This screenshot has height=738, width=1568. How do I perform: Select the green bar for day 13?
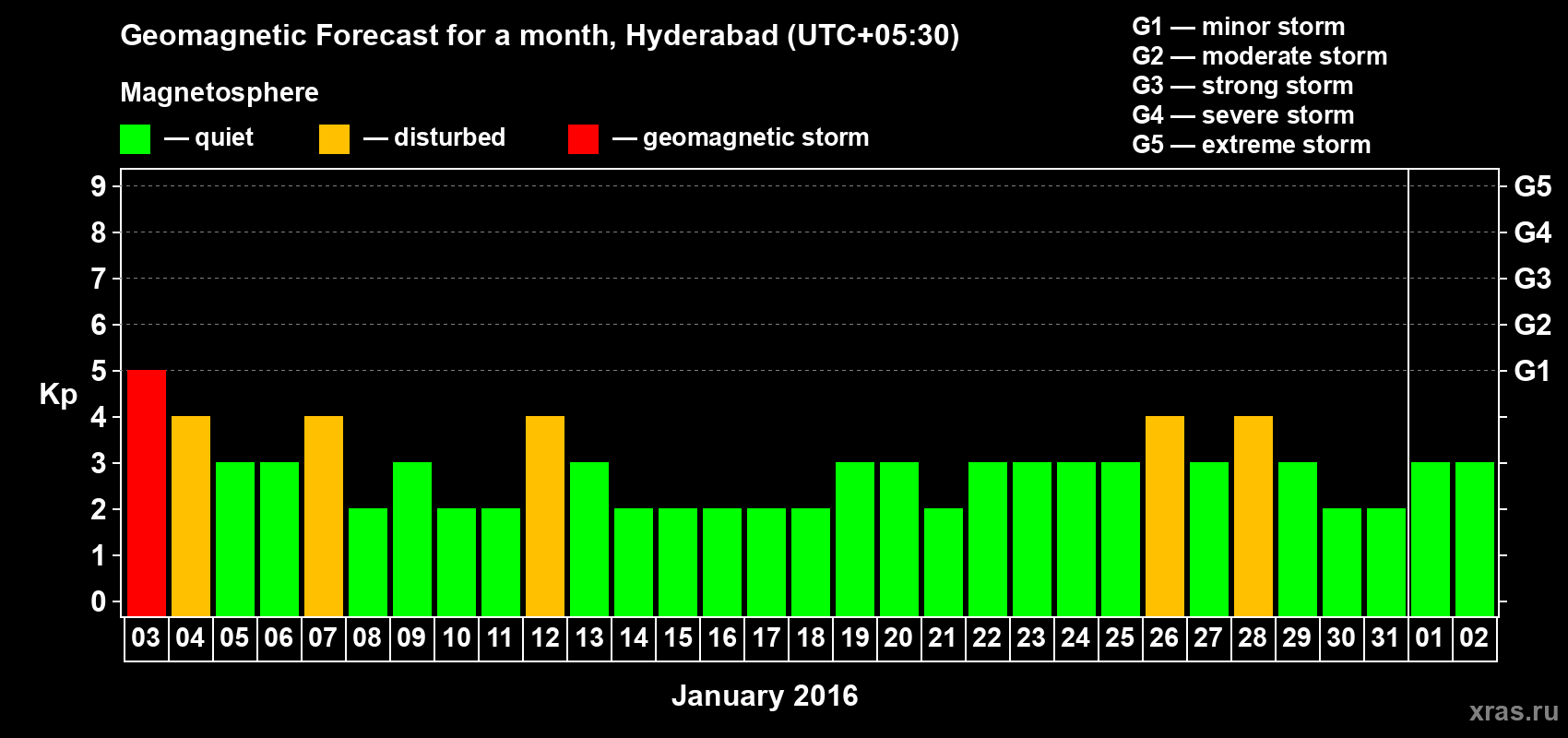(x=589, y=539)
